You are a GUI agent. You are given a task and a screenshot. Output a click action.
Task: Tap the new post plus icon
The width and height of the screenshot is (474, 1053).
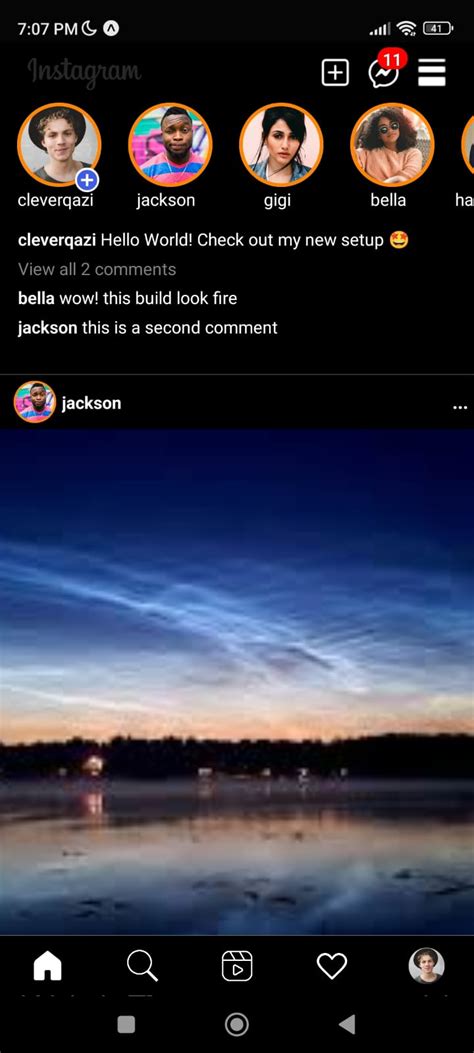[x=335, y=73]
